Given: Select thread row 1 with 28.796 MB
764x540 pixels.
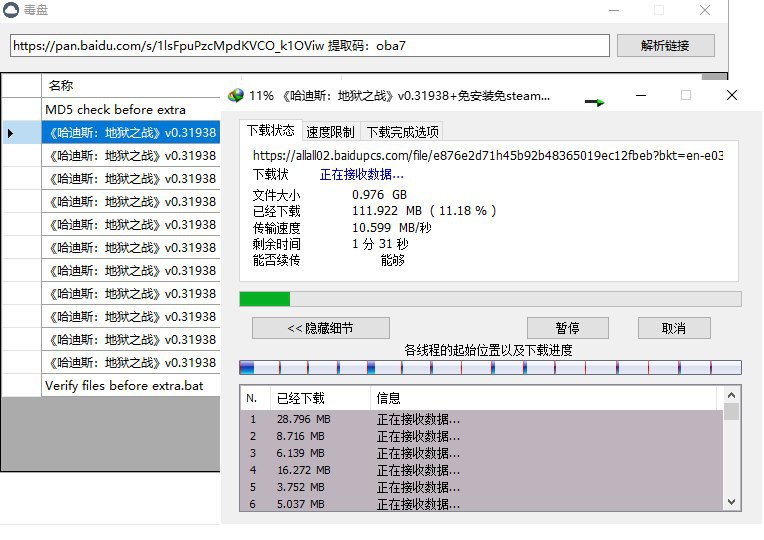Looking at the screenshot, I should (481, 419).
